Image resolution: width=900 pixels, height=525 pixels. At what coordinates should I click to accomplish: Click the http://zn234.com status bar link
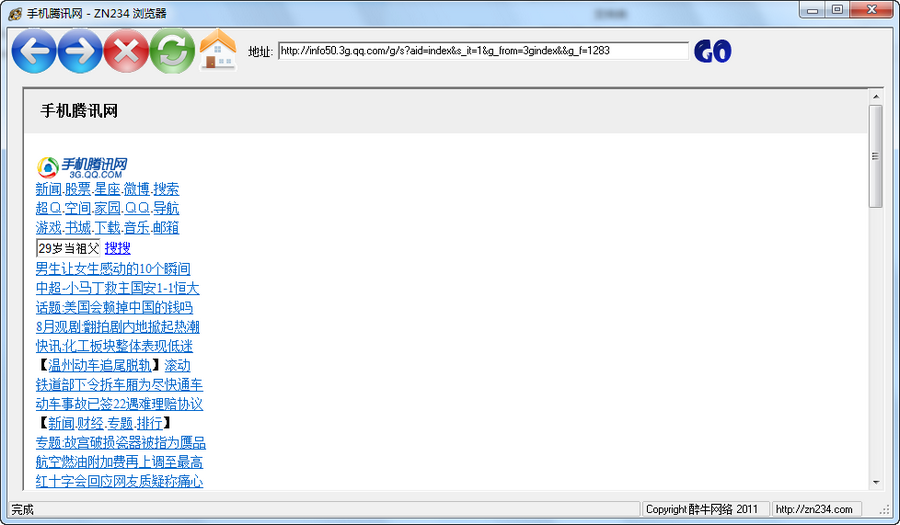click(814, 509)
